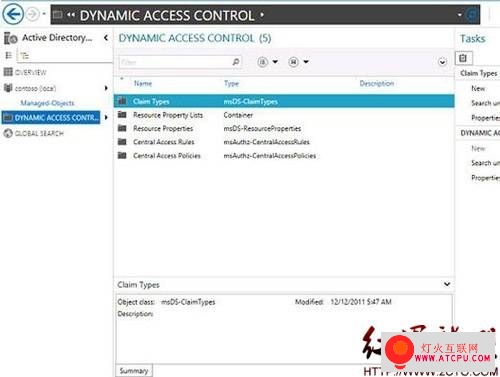Click New under Claim Types tasks

(x=478, y=88)
